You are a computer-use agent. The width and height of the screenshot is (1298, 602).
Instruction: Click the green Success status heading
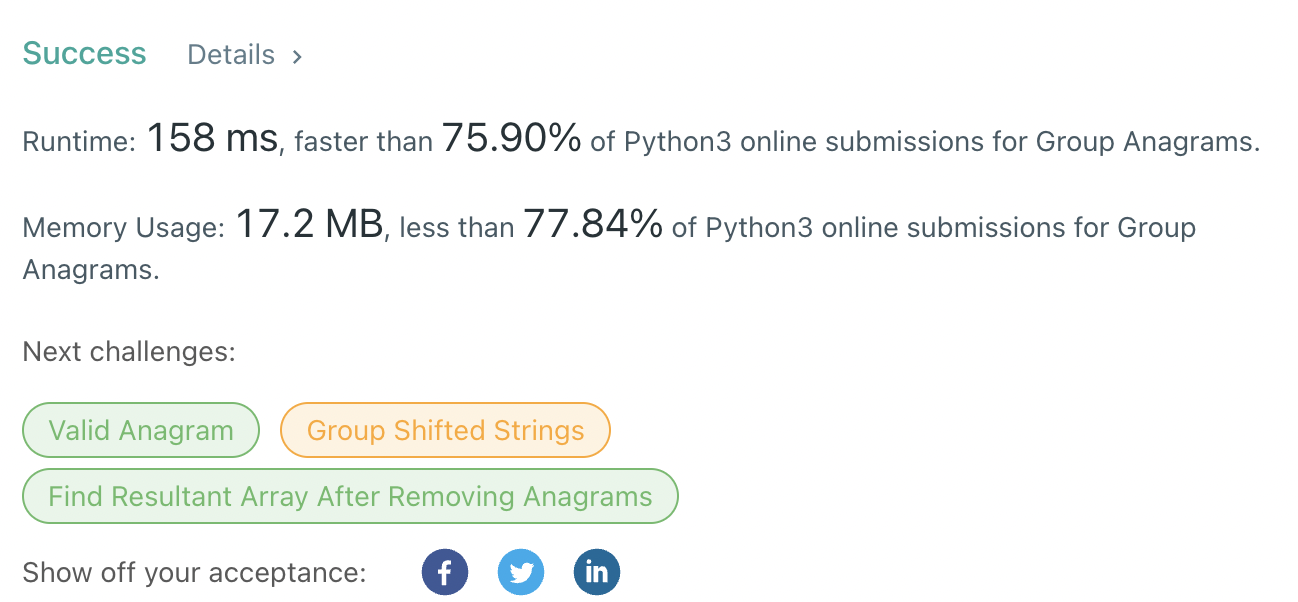coord(84,54)
